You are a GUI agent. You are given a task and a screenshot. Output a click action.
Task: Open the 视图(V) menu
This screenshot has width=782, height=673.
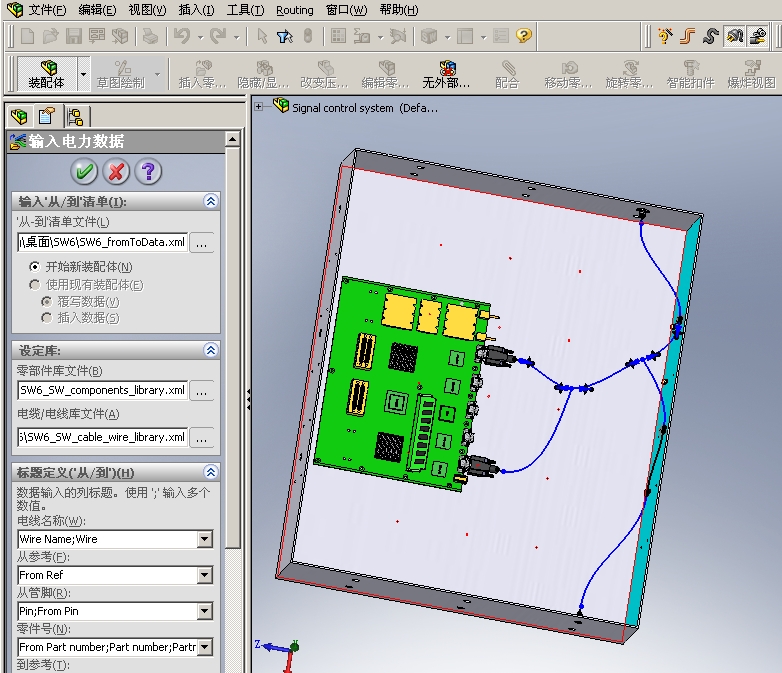[147, 10]
